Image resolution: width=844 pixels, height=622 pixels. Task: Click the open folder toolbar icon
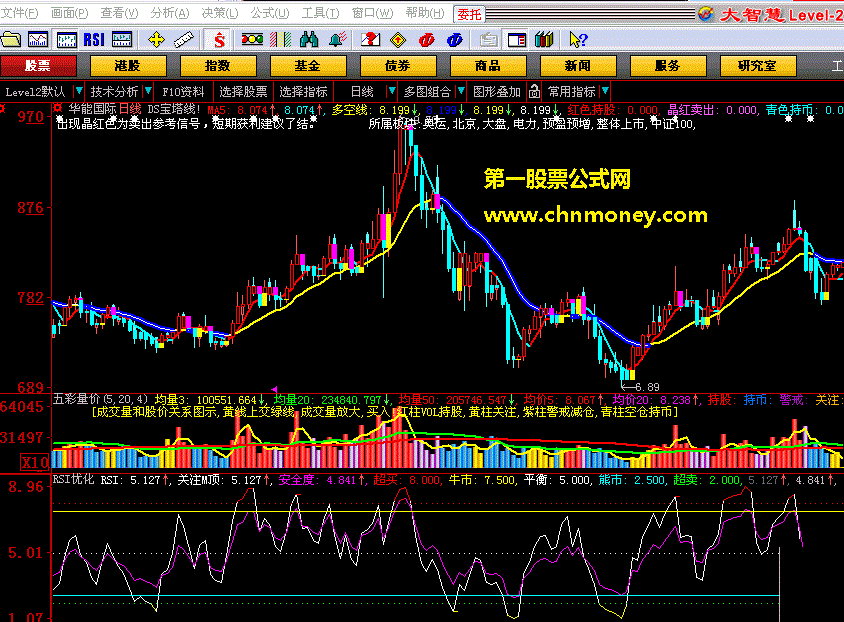click(x=11, y=40)
